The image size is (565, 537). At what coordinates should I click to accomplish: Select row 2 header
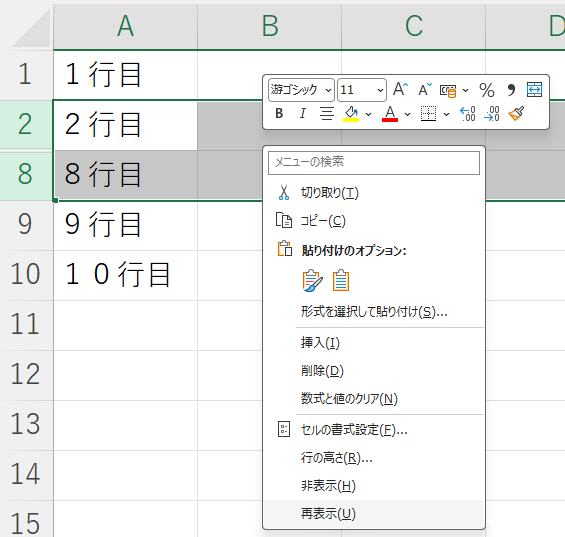coord(25,124)
